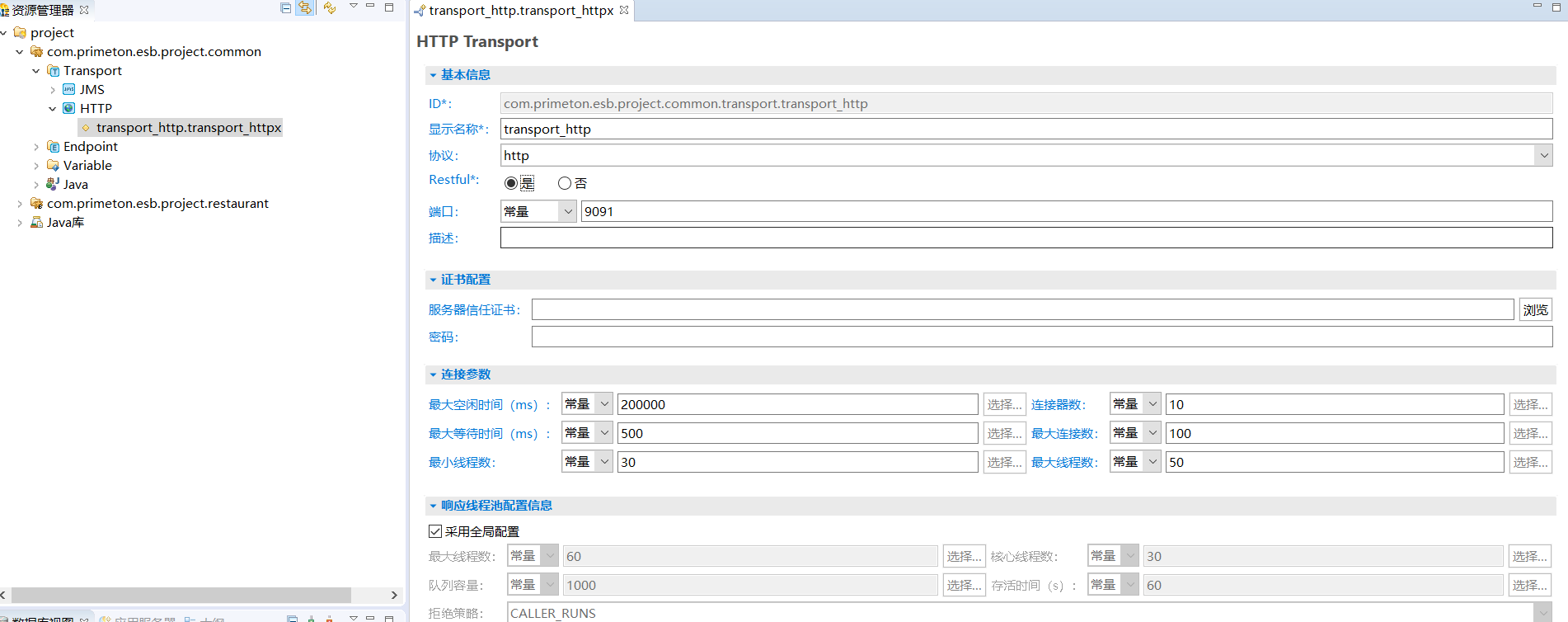Click 选择... button next to 连接器数

pyautogui.click(x=1529, y=405)
